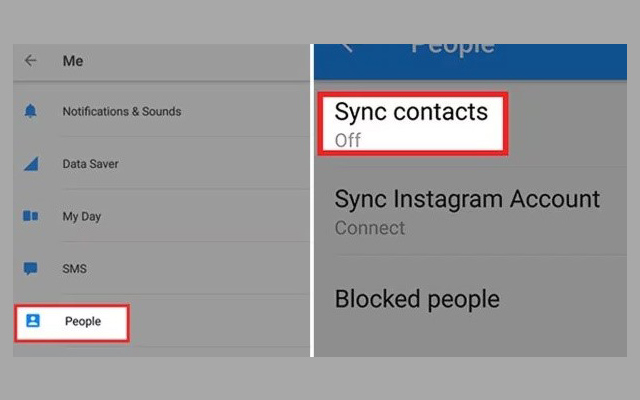Choose the People label in the Me list
Image resolution: width=640 pixels, height=400 pixels.
pos(83,322)
